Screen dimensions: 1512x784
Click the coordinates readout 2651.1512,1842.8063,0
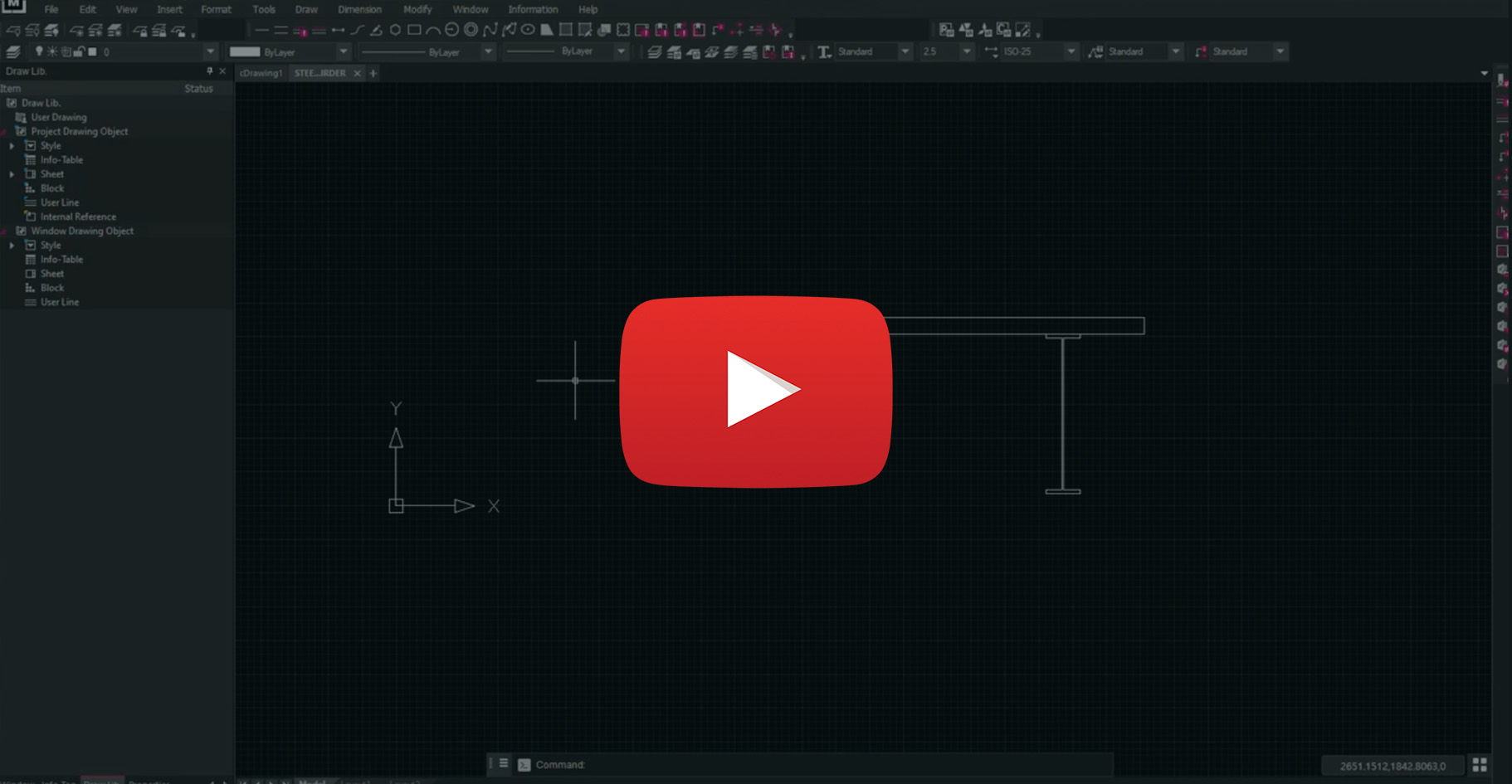point(1392,766)
